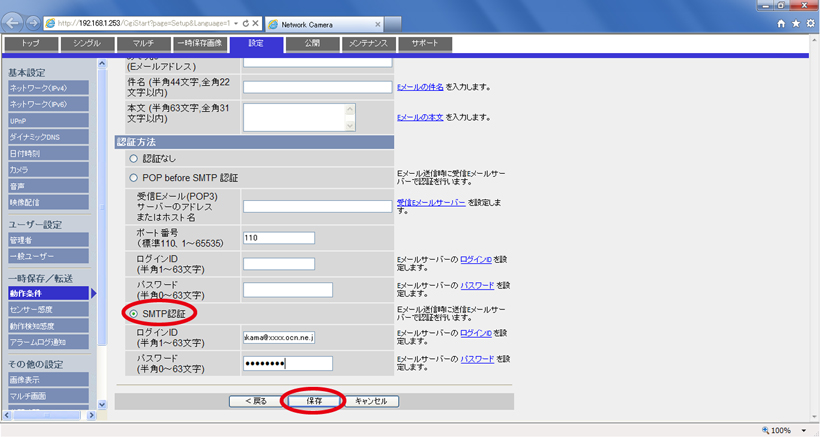Open the Eメールの件名 help link
820x437 pixels.
[x=420, y=87]
